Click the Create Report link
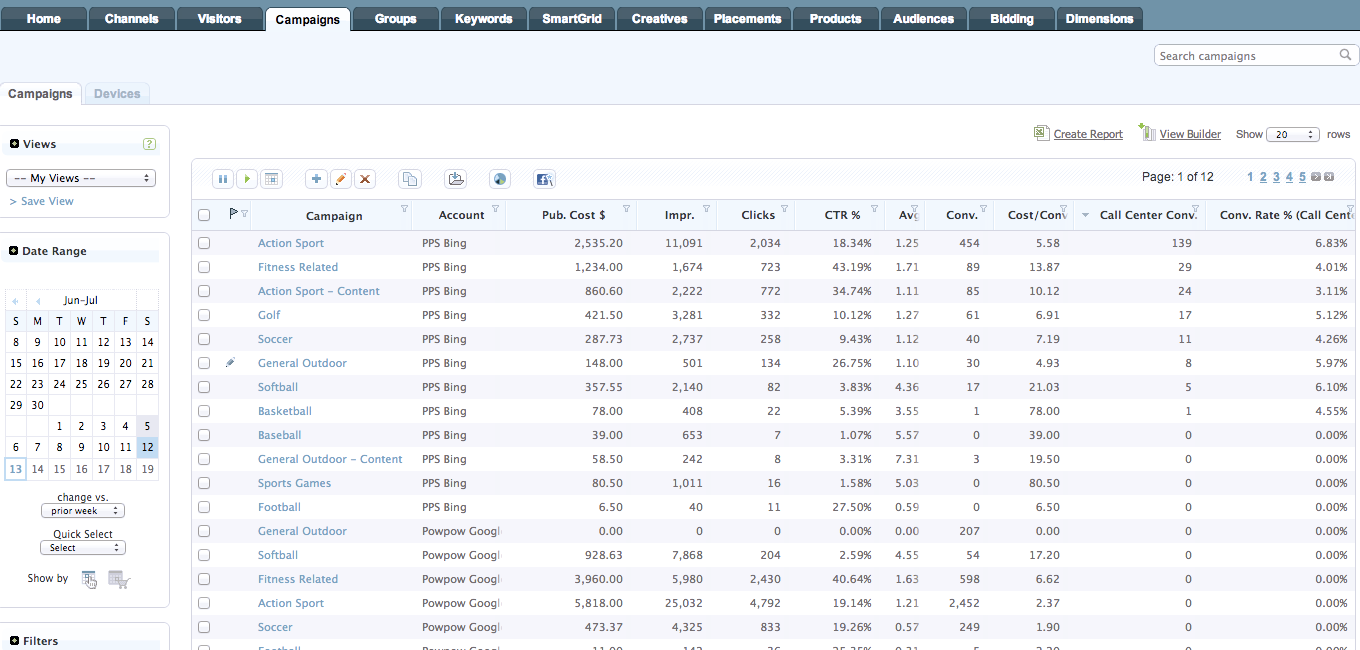 pos(1088,134)
